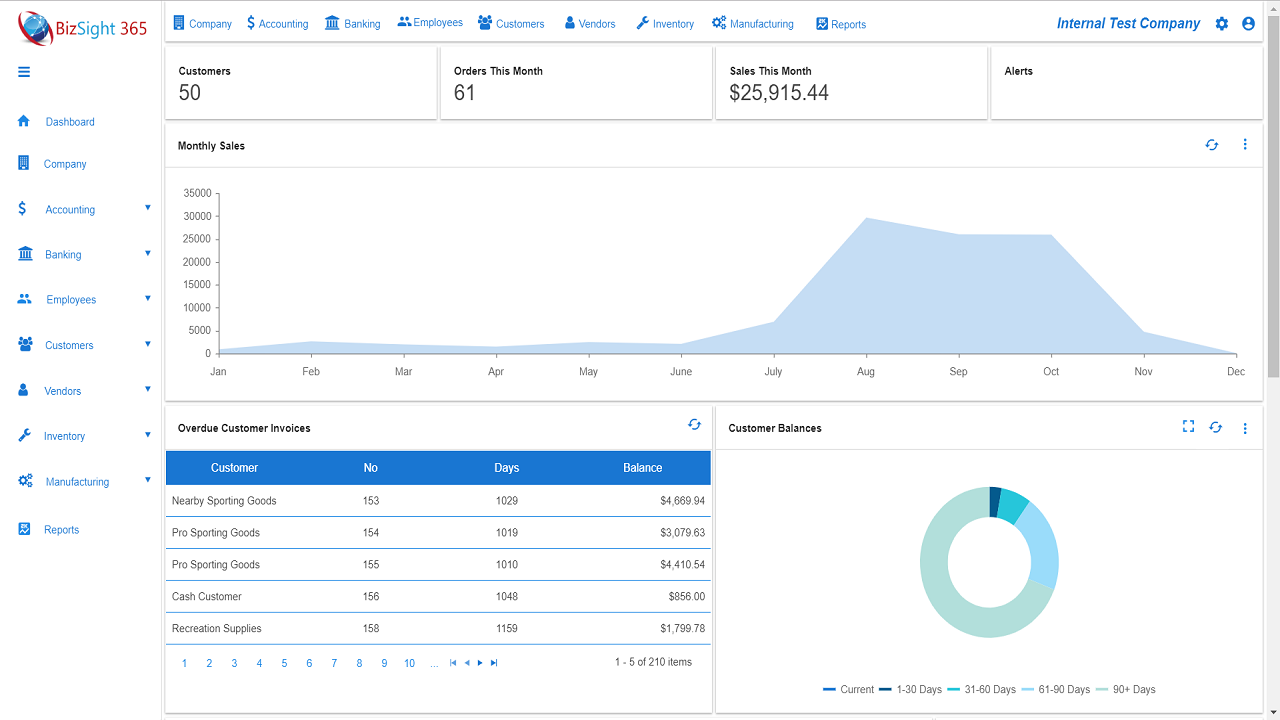Refresh the Customer Balances chart
This screenshot has height=720, width=1280.
click(x=1216, y=427)
